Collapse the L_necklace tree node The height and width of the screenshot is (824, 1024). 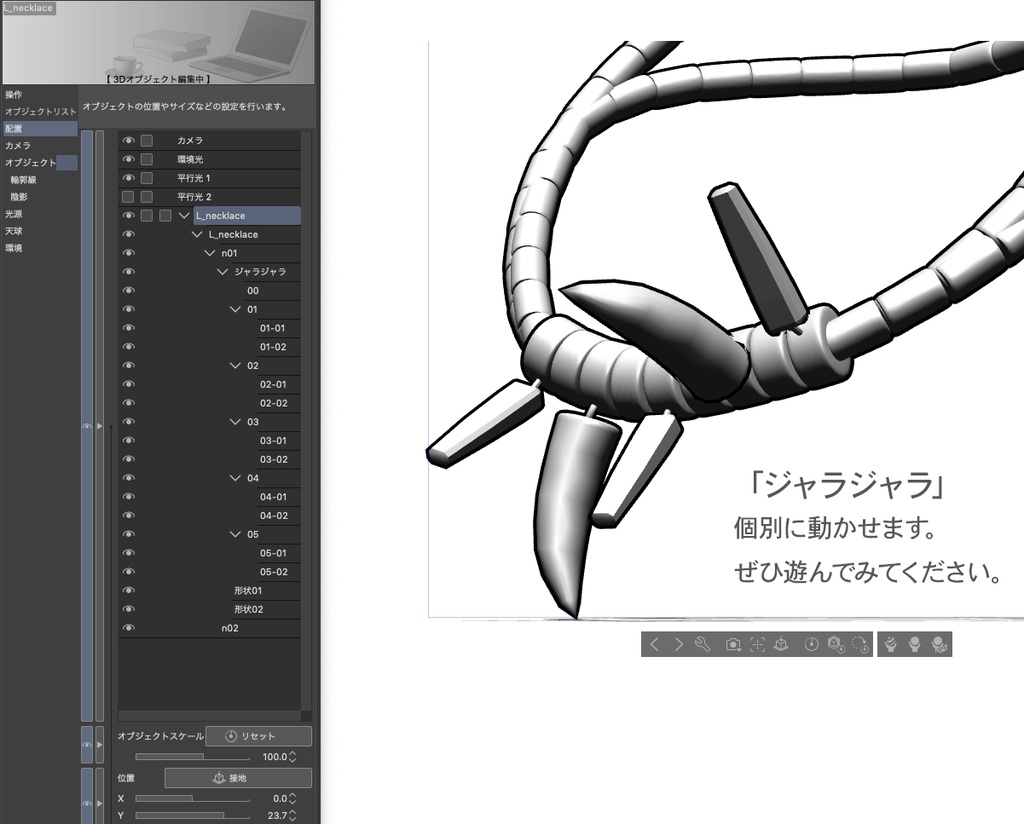click(x=184, y=215)
